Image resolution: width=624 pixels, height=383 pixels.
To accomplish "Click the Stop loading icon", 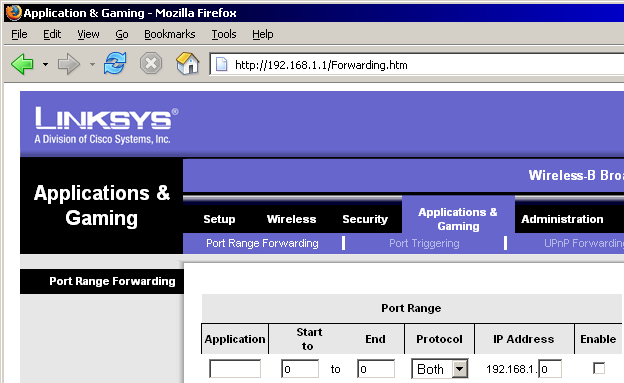I will (x=151, y=64).
